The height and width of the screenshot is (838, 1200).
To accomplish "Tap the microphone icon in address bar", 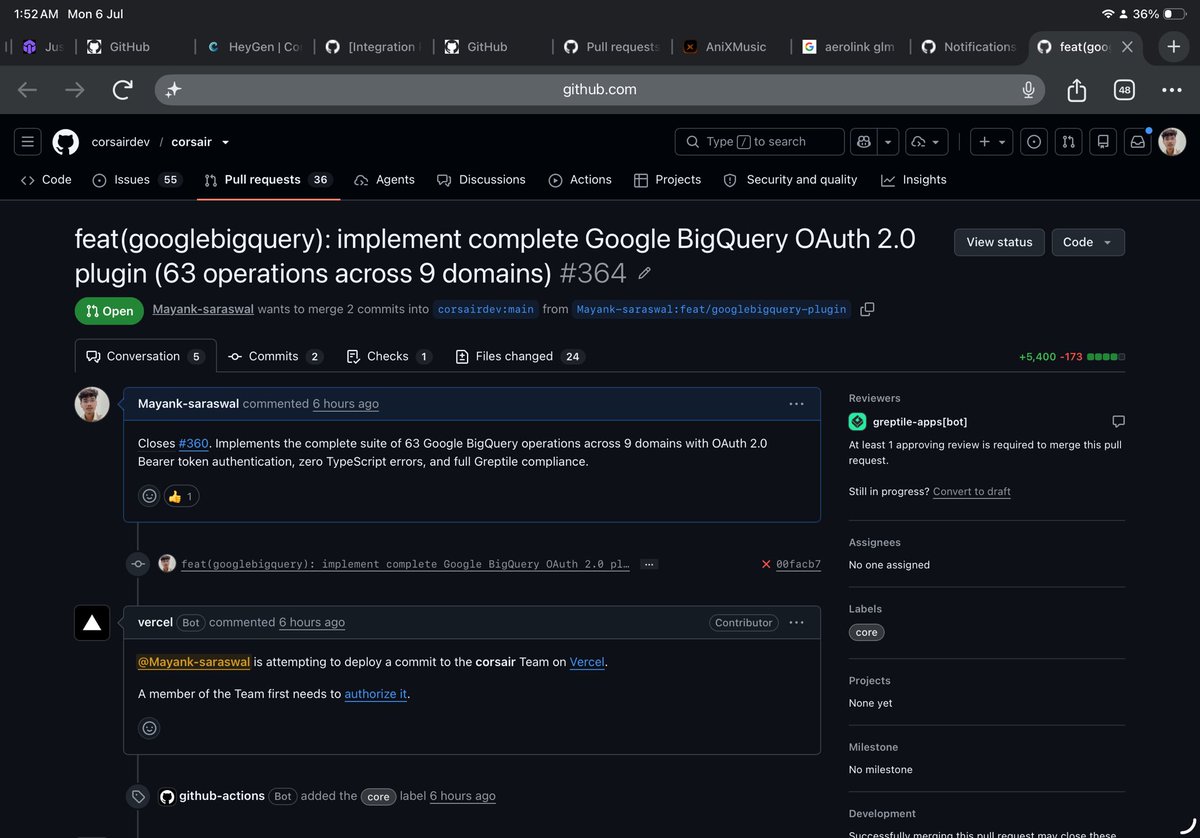I will (x=1028, y=90).
